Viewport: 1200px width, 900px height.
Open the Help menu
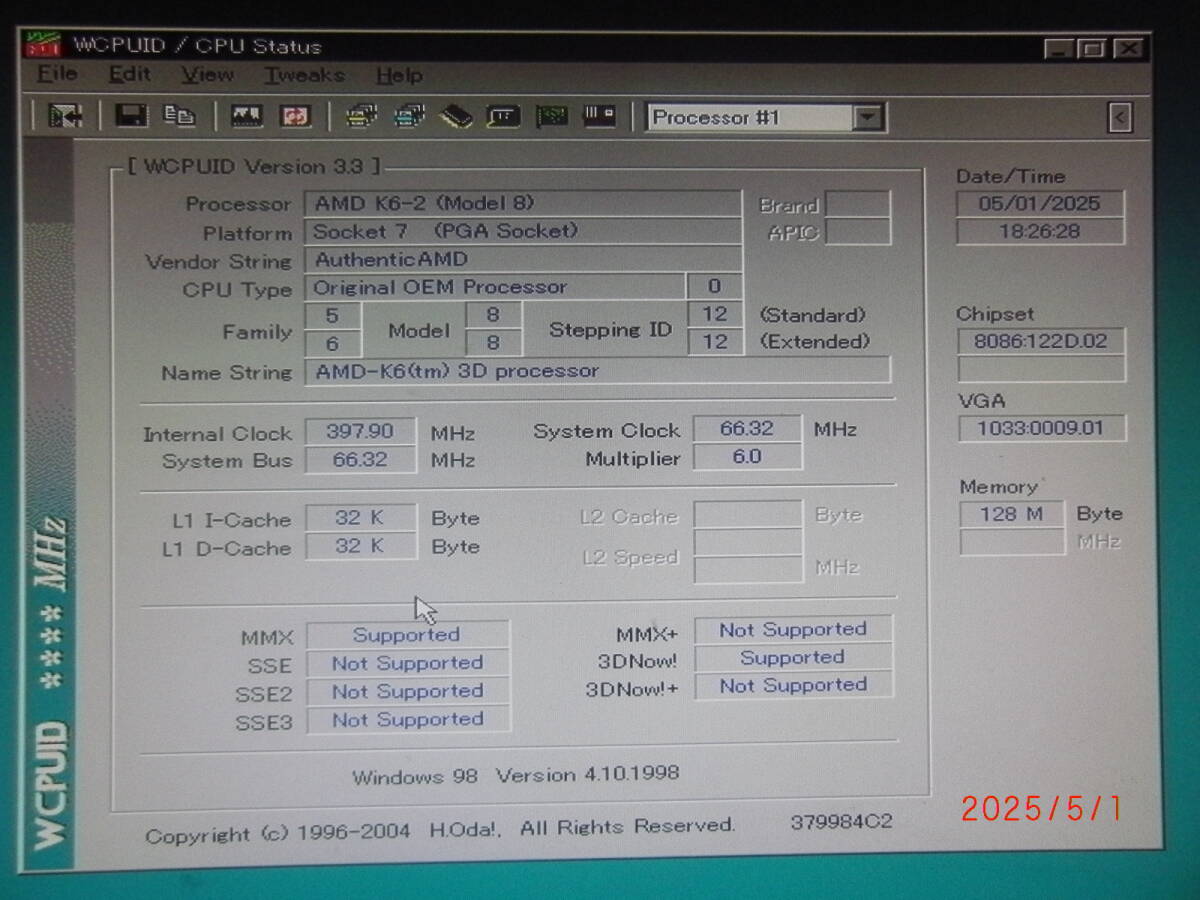pos(399,75)
